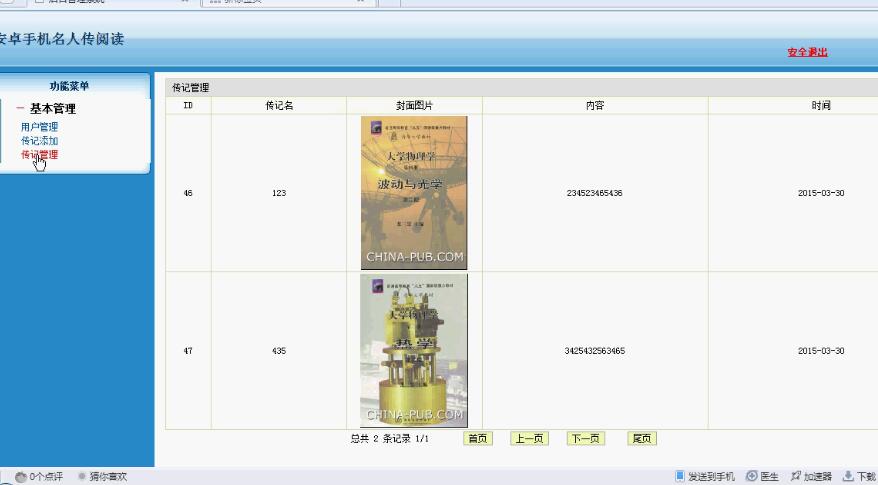Select the ID cell 46
878x485 pixels.
(188, 193)
